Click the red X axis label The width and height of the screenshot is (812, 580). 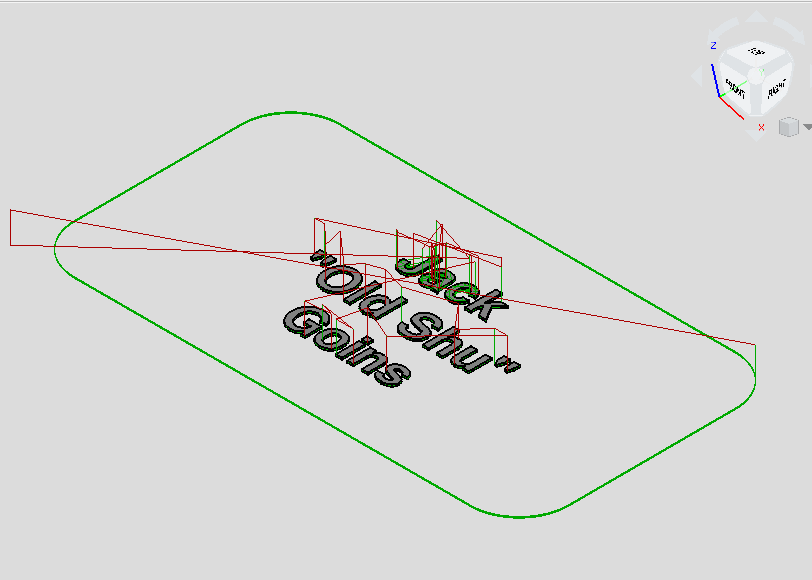coord(761,127)
